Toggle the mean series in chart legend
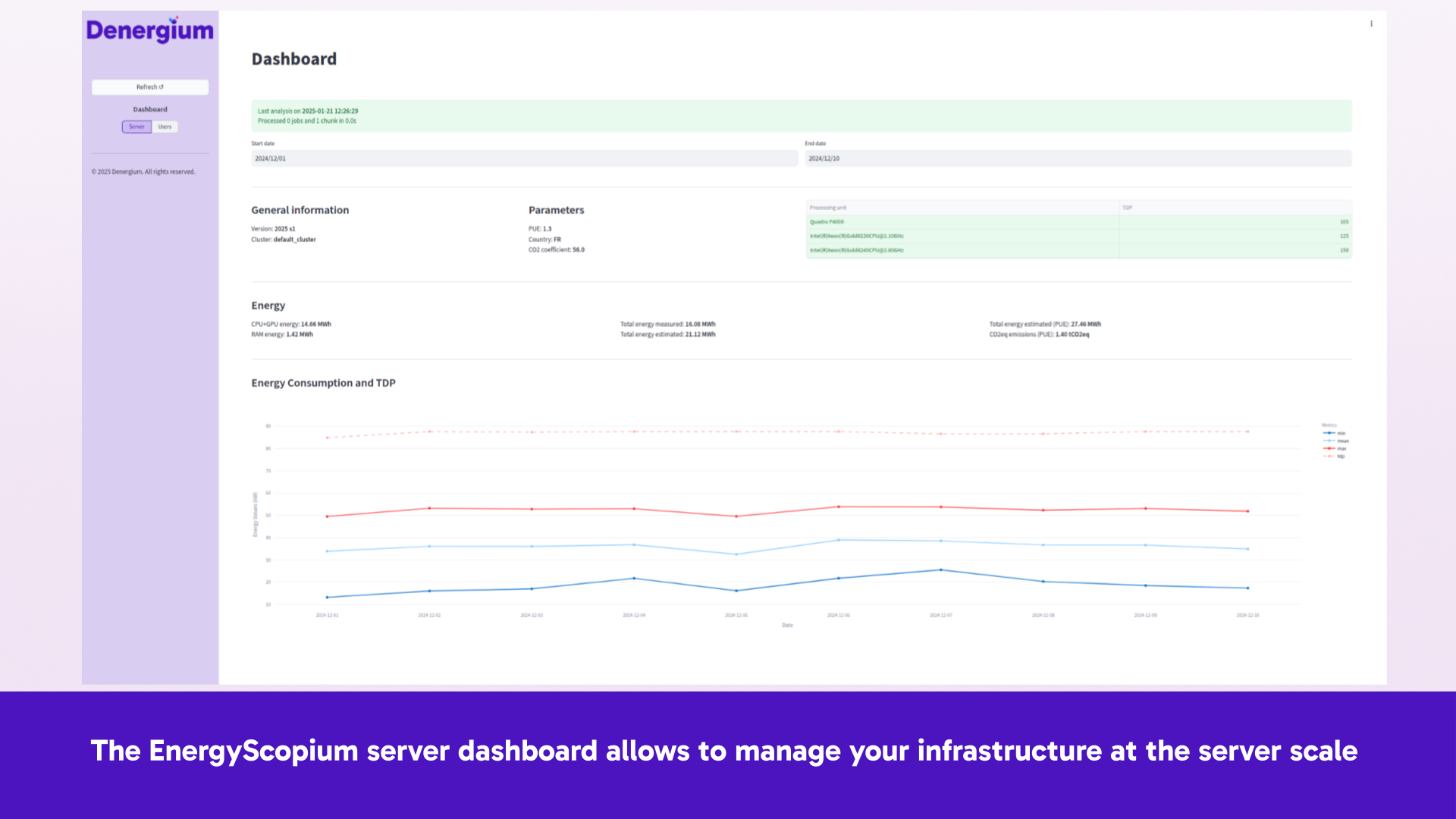Image resolution: width=1456 pixels, height=819 pixels. click(1336, 441)
